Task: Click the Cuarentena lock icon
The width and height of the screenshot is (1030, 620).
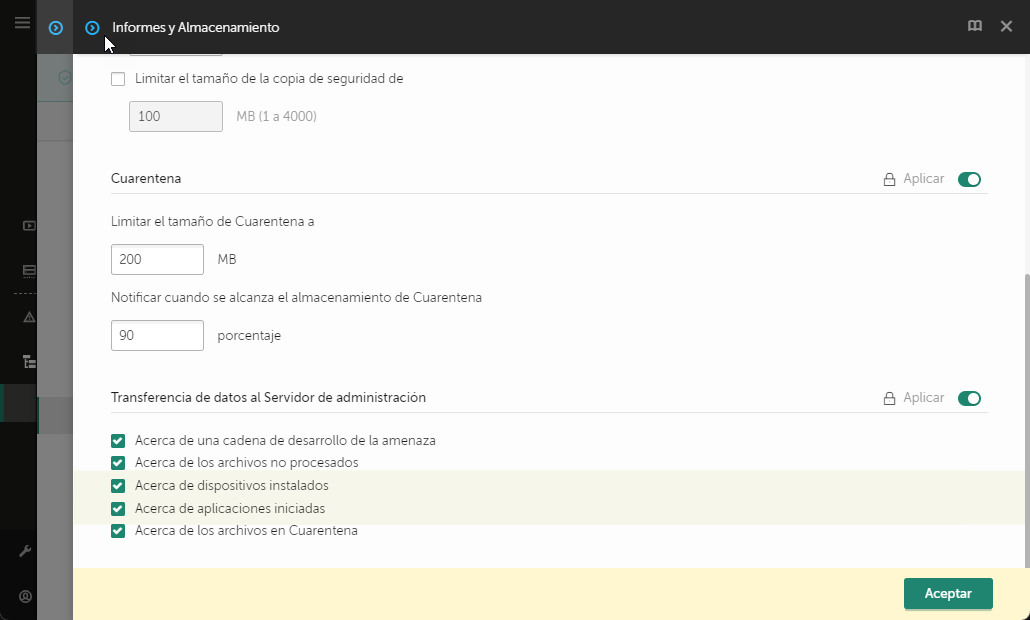Action: pos(889,180)
